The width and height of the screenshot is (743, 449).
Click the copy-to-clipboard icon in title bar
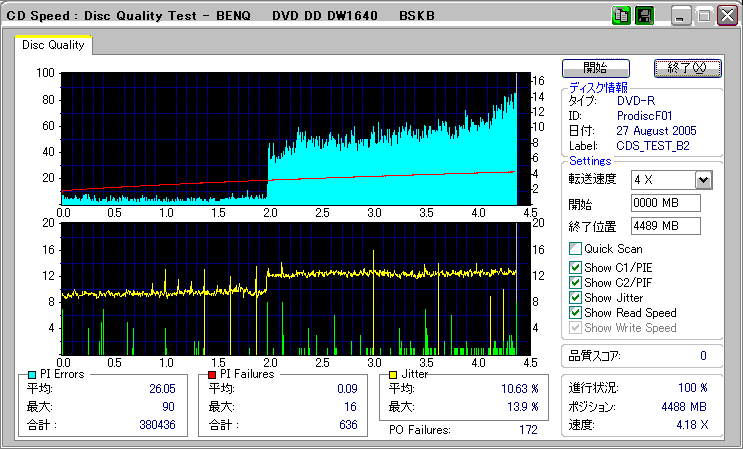621,16
